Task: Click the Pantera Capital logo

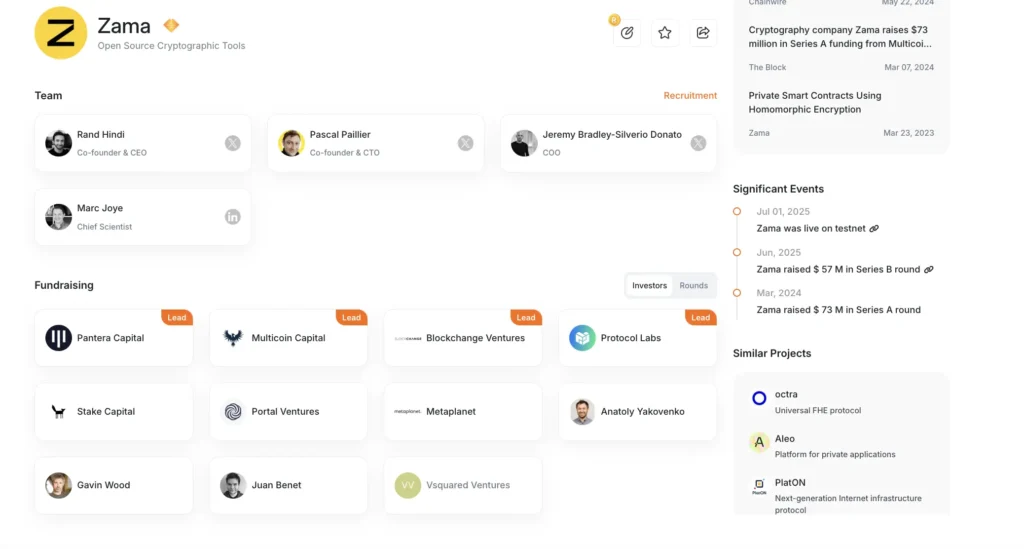Action: (58, 338)
